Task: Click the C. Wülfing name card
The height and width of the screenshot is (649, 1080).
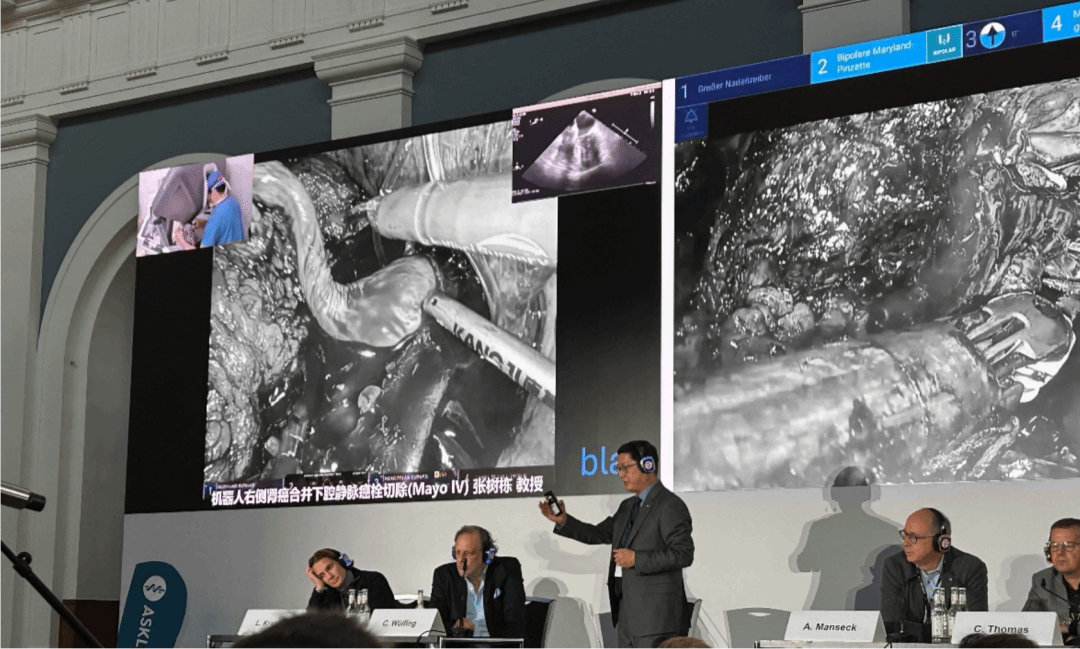Action: pos(406,623)
